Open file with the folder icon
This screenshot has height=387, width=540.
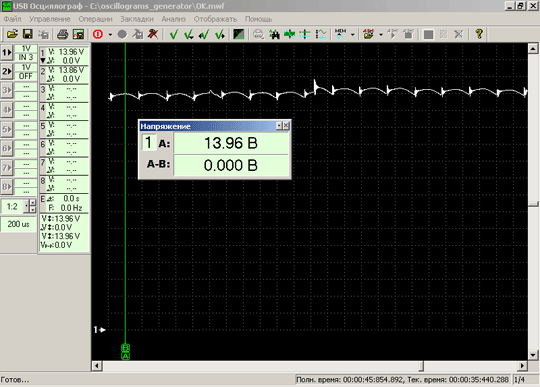12,34
